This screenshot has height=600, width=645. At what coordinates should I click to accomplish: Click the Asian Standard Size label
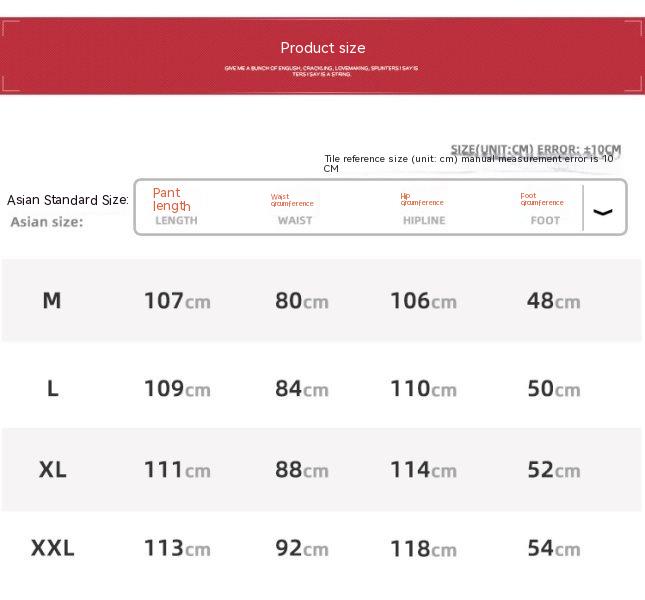(x=68, y=200)
